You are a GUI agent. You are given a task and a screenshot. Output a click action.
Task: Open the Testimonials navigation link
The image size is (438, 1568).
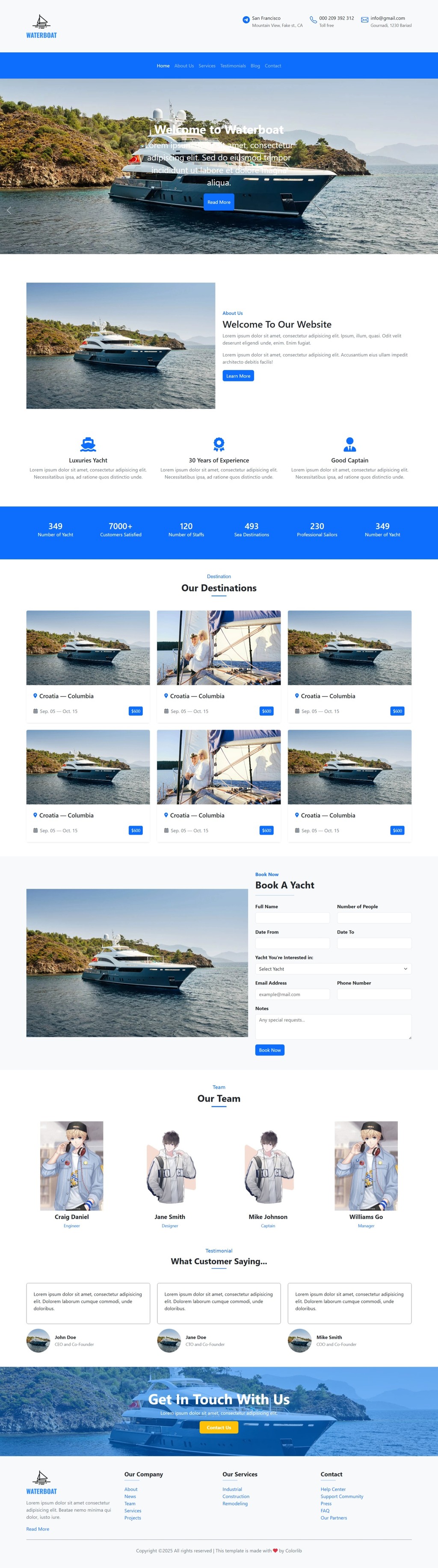click(x=233, y=66)
